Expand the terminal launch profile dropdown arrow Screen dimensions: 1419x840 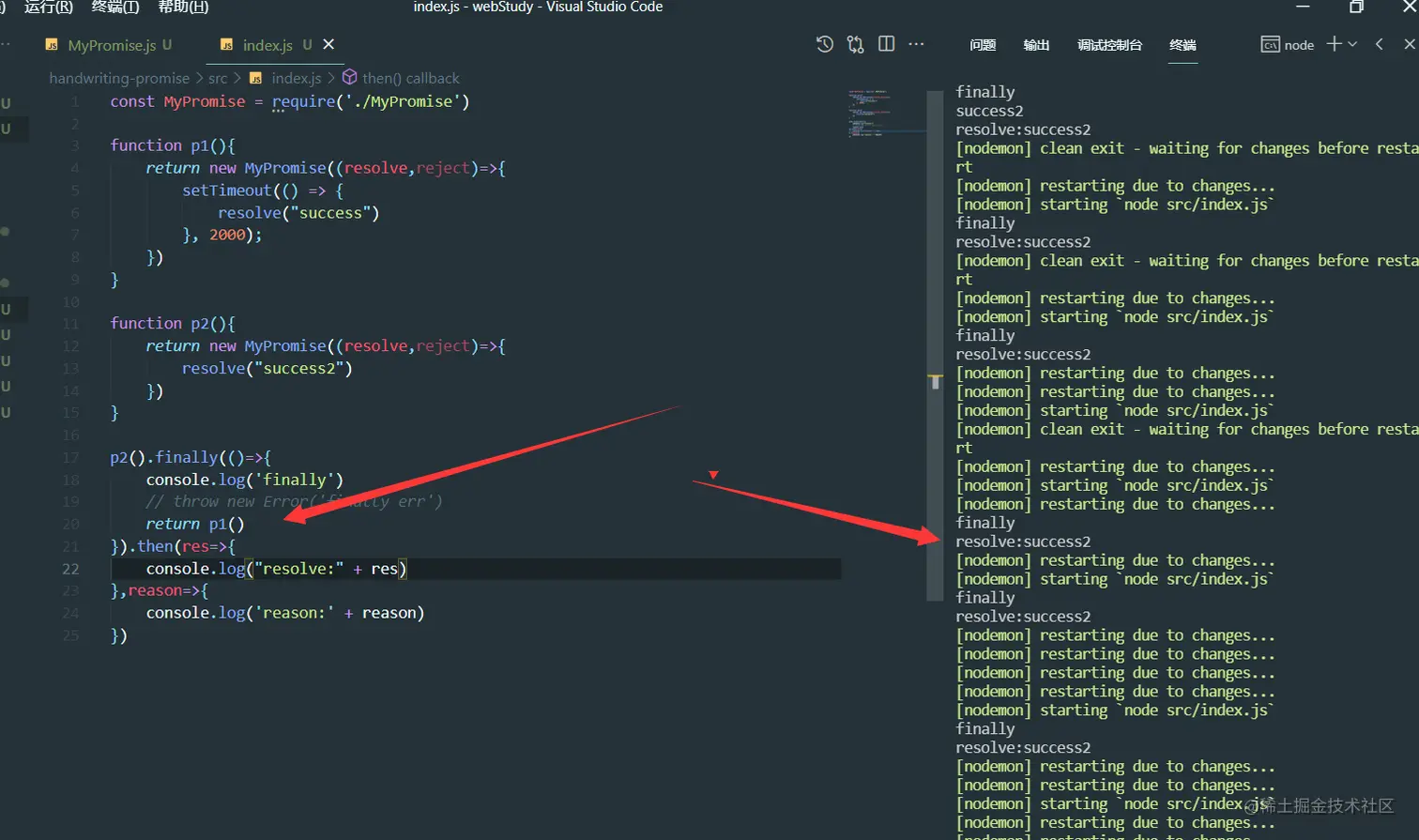(x=1352, y=44)
